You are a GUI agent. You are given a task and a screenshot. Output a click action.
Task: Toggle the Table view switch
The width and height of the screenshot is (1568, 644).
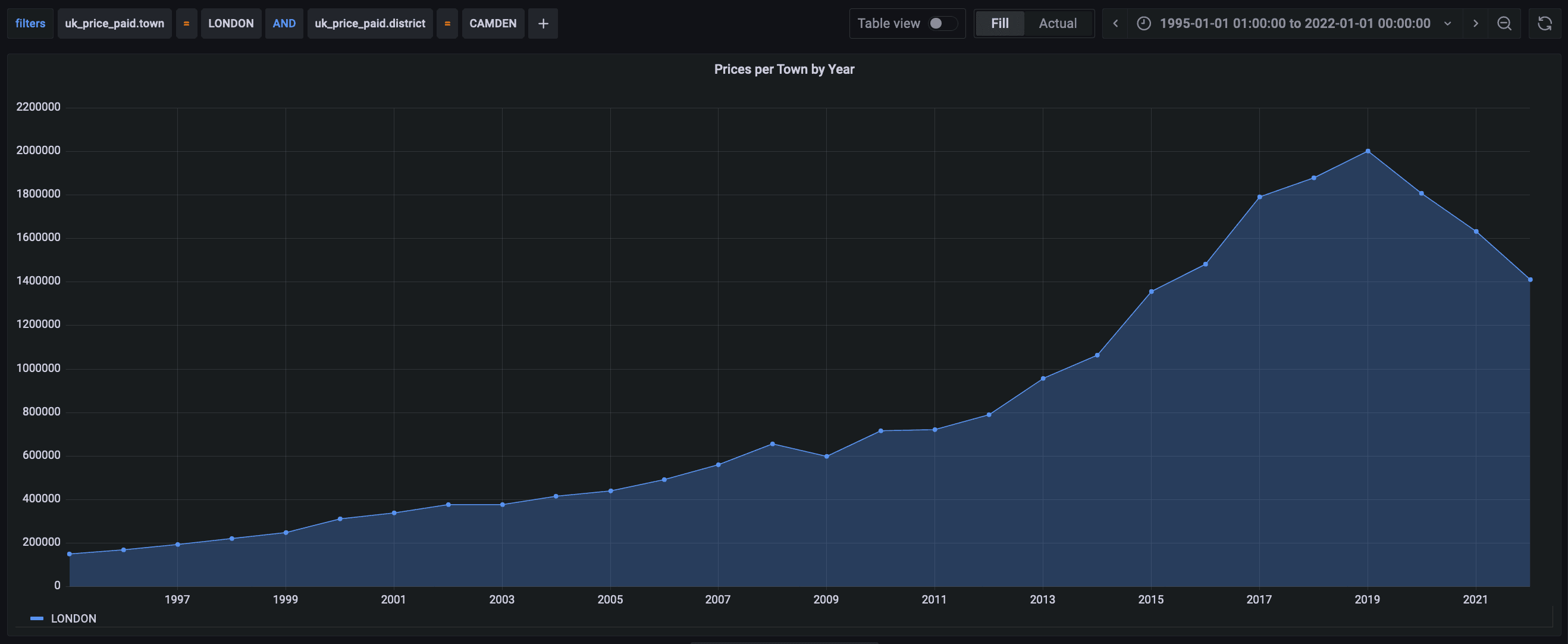pos(942,24)
